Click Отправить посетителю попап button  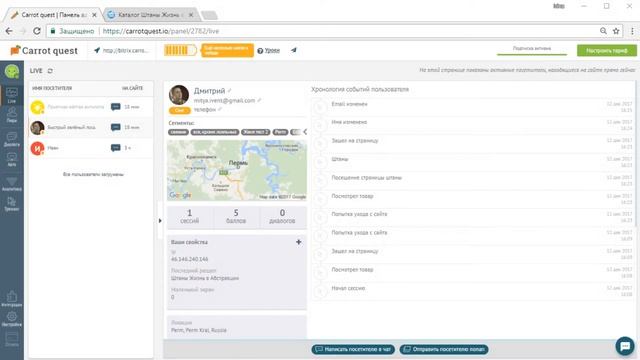coord(444,349)
